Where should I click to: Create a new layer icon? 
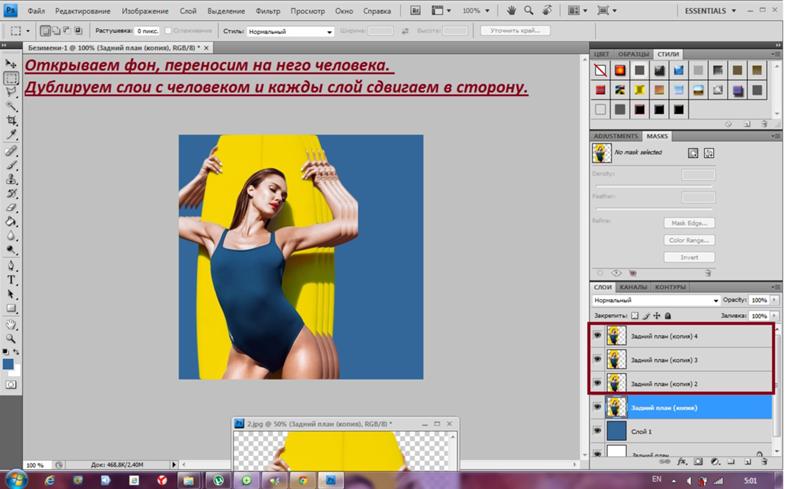(x=748, y=461)
